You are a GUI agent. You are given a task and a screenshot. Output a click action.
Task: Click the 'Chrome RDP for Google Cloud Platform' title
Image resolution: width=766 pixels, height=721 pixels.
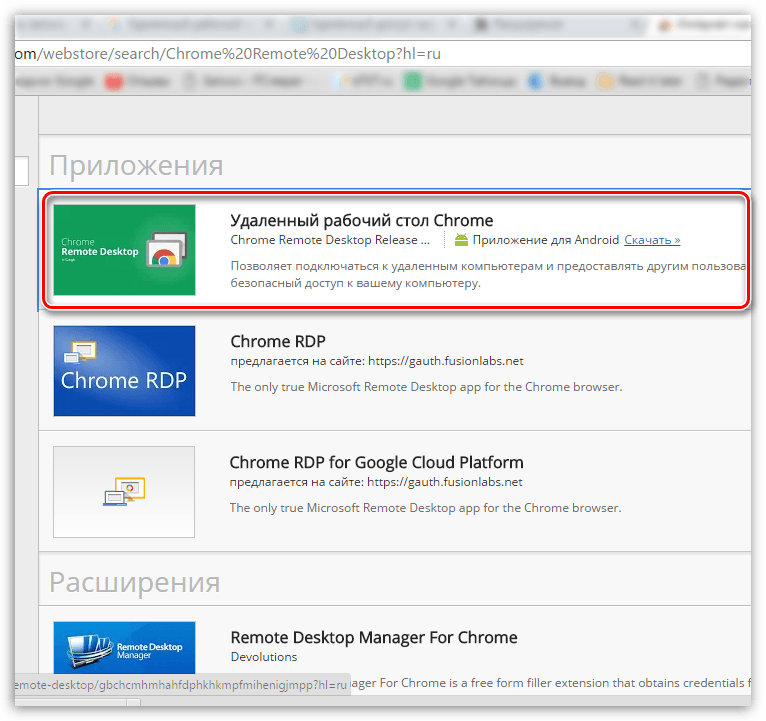376,462
